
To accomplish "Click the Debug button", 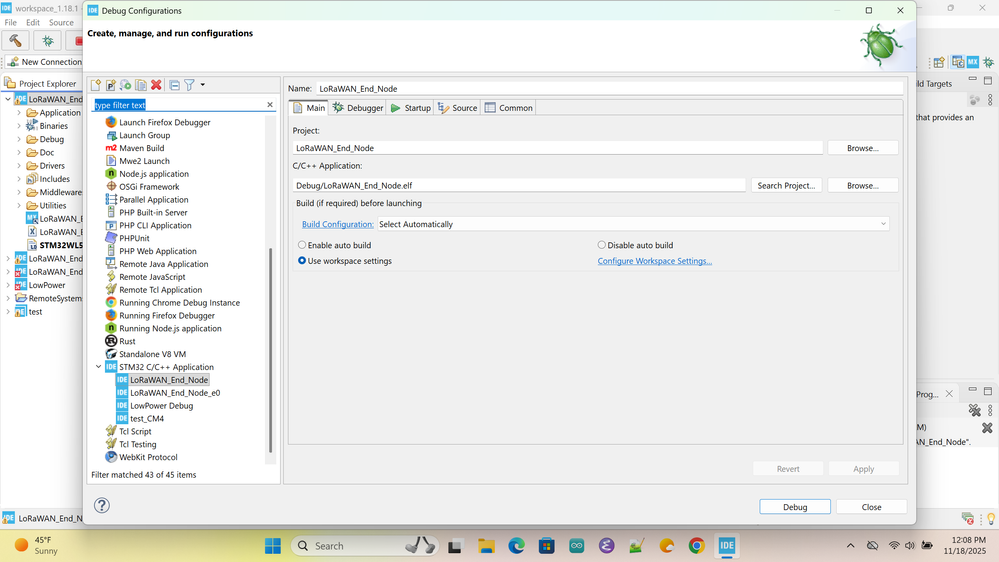I will [x=794, y=507].
